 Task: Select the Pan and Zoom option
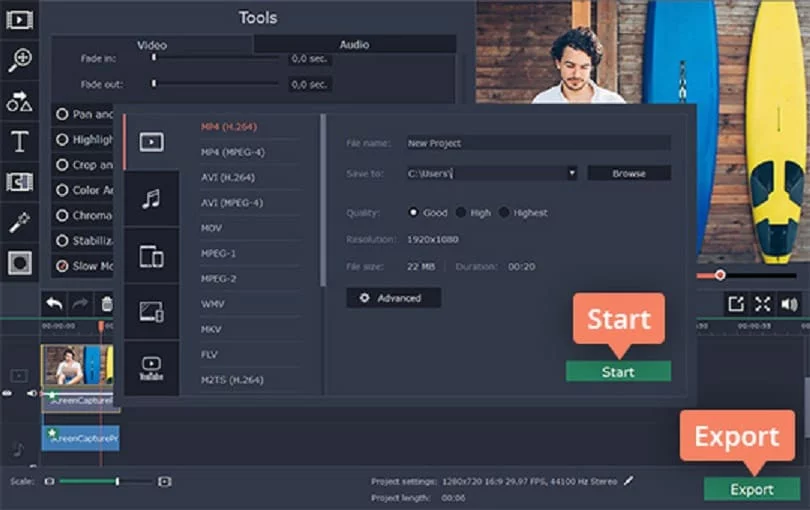[x=83, y=114]
